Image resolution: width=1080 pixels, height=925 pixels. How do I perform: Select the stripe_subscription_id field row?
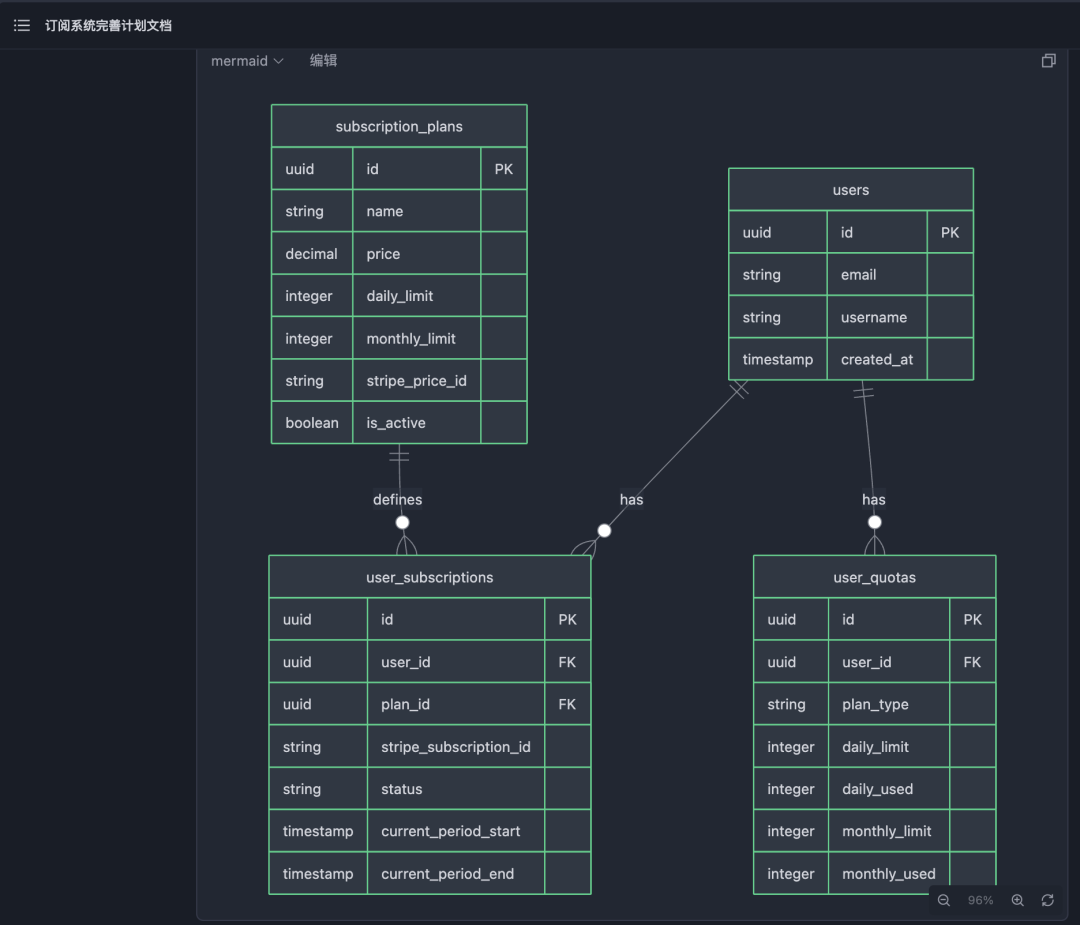[x=455, y=747]
